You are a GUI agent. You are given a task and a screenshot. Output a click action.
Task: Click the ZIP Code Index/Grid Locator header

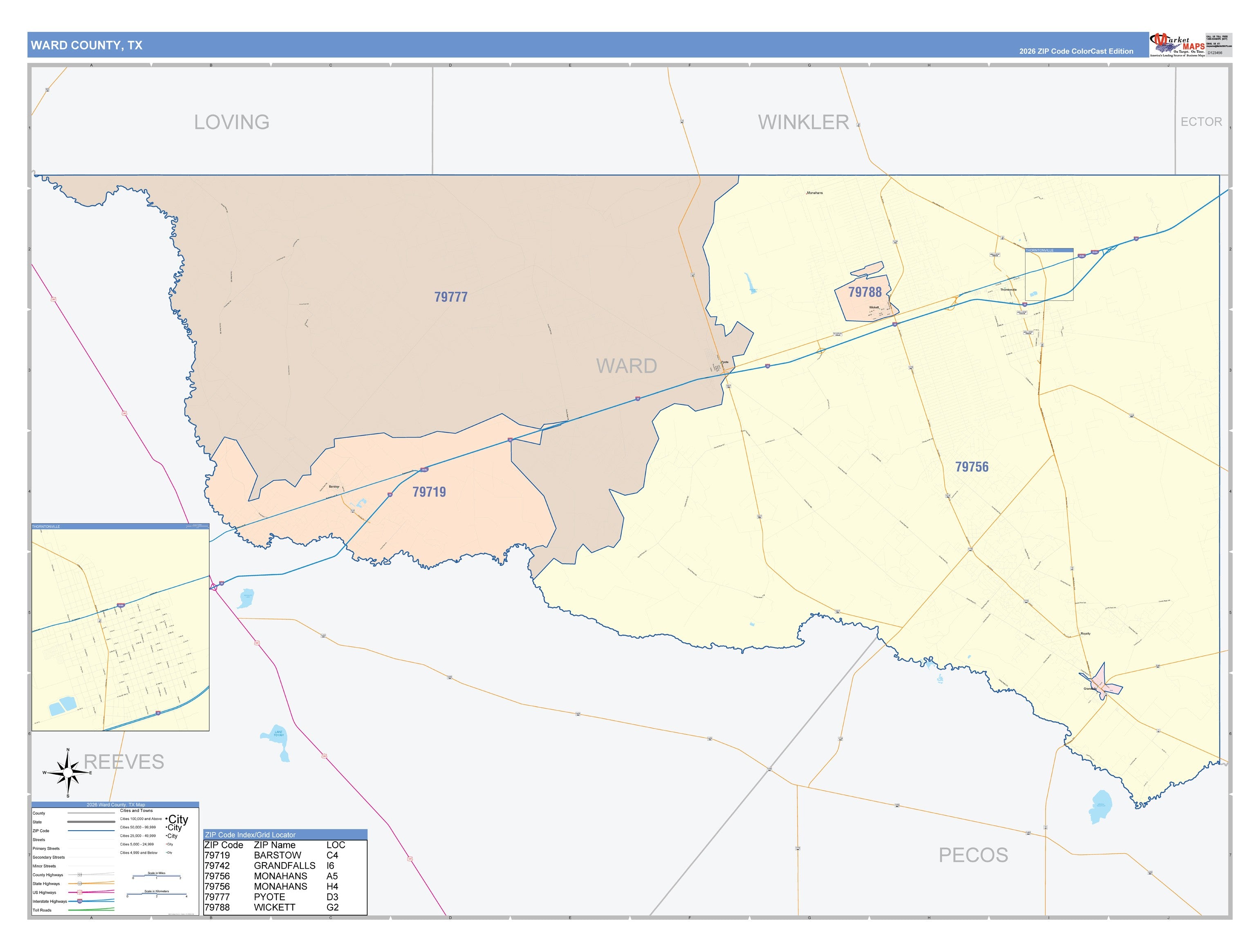point(285,834)
